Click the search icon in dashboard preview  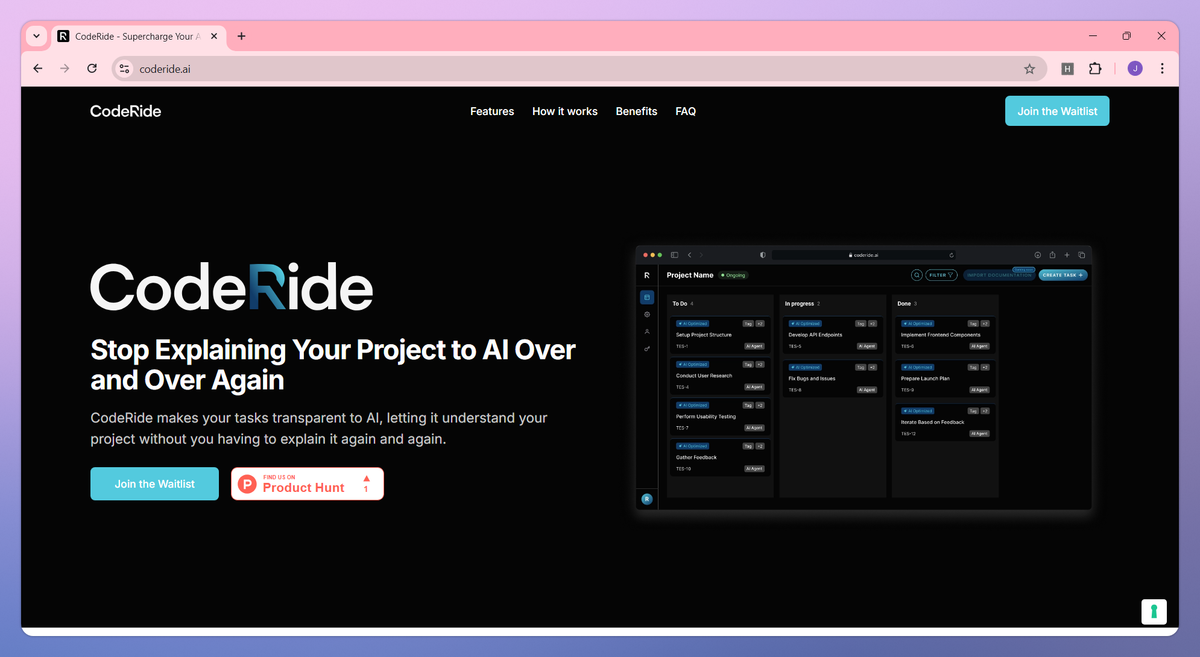click(916, 275)
